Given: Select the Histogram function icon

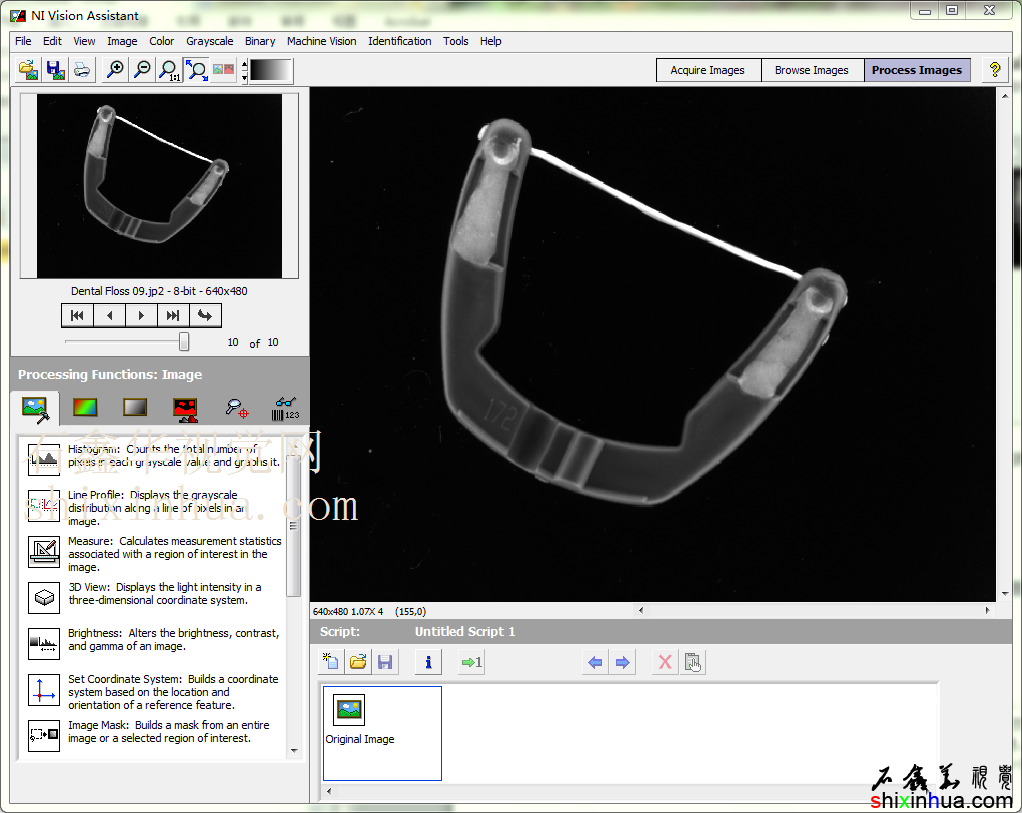Looking at the screenshot, I should [x=44, y=460].
